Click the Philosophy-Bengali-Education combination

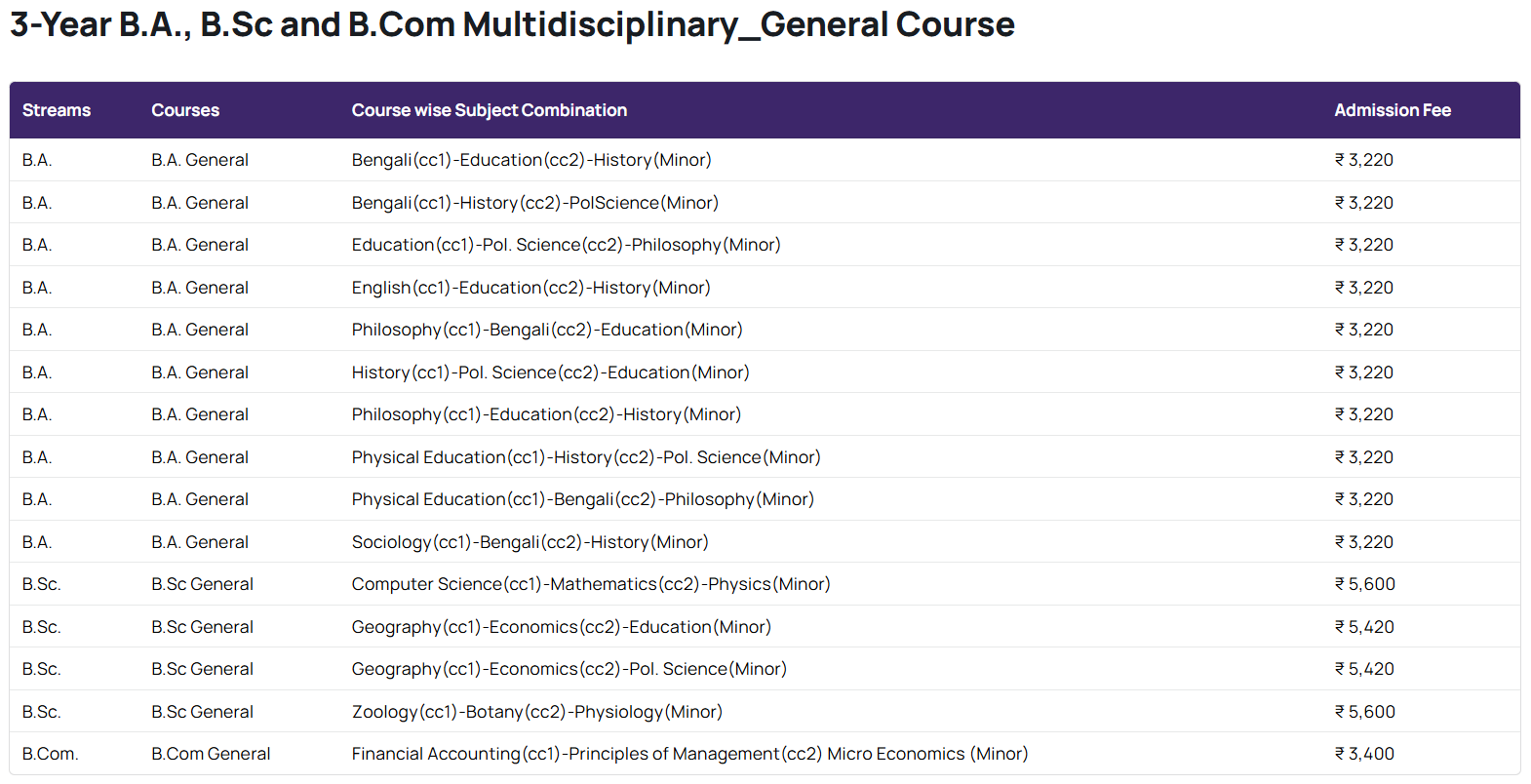point(547,330)
